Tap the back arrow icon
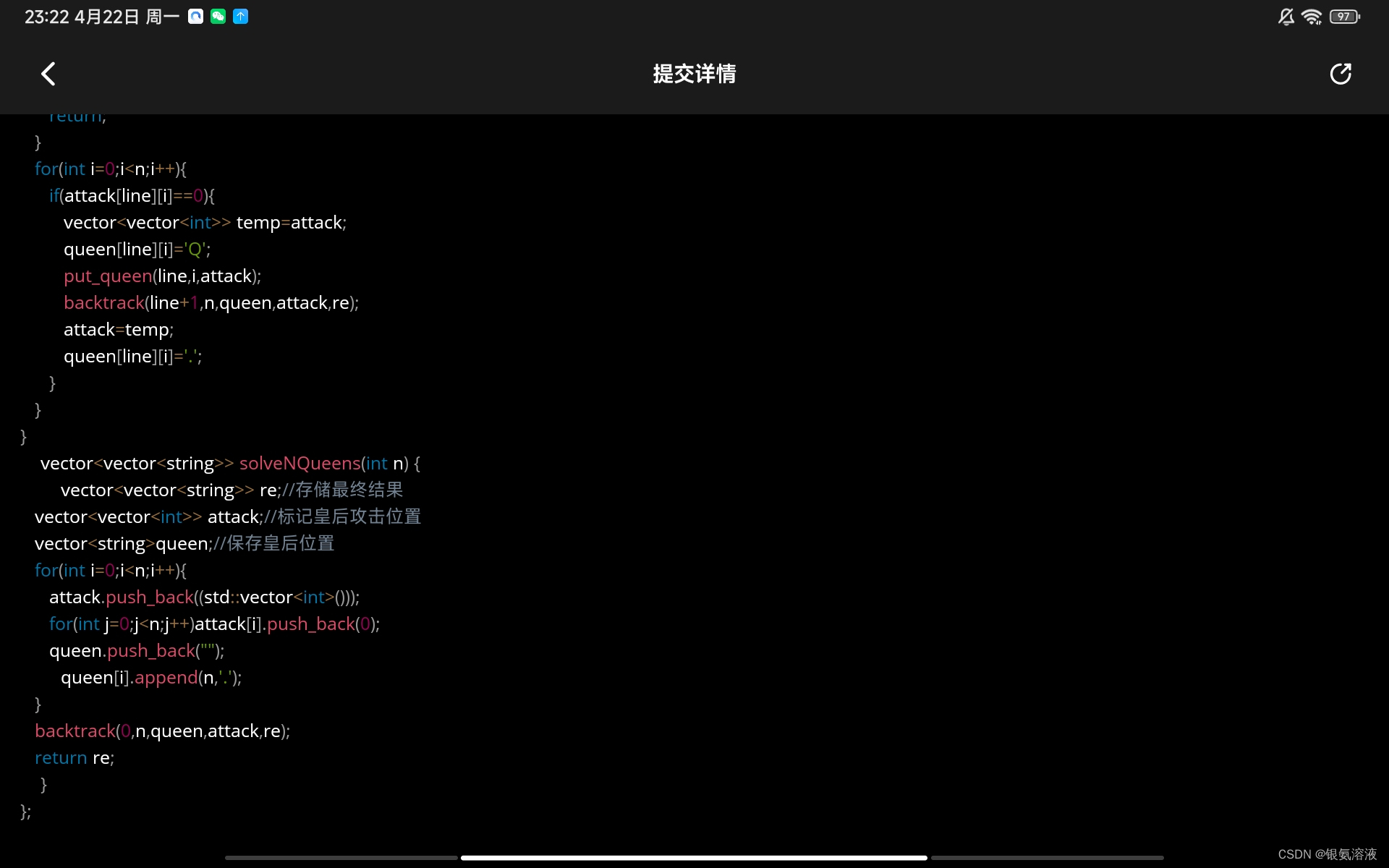Image resolution: width=1389 pixels, height=868 pixels. click(48, 74)
